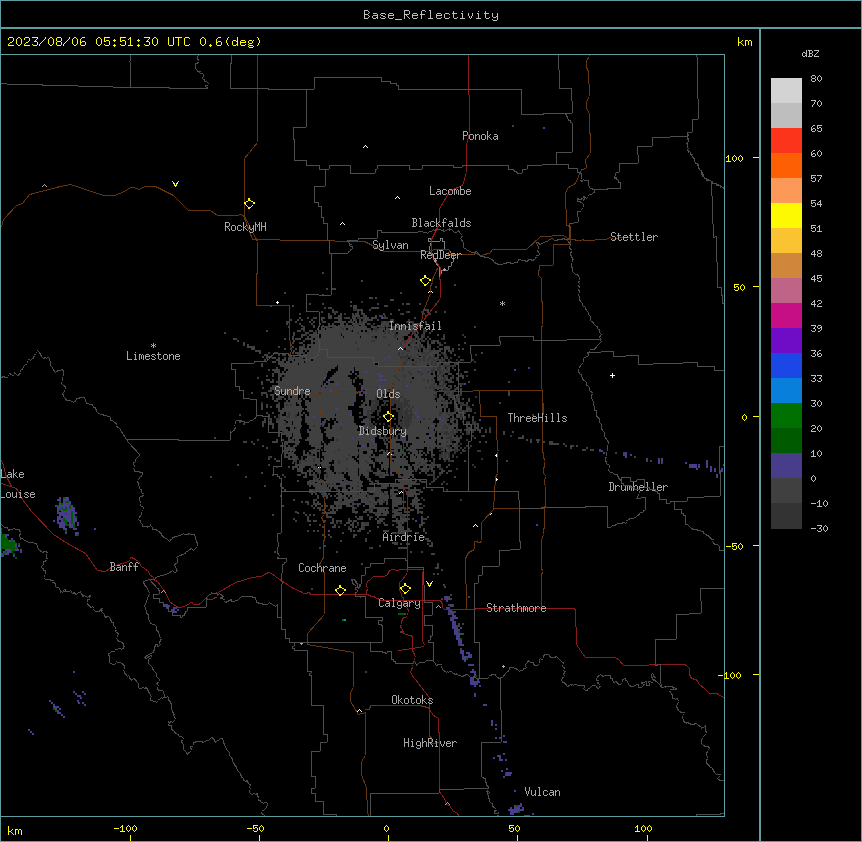Pick the dark blue 36-33 dBZ legend swatch

786,365
